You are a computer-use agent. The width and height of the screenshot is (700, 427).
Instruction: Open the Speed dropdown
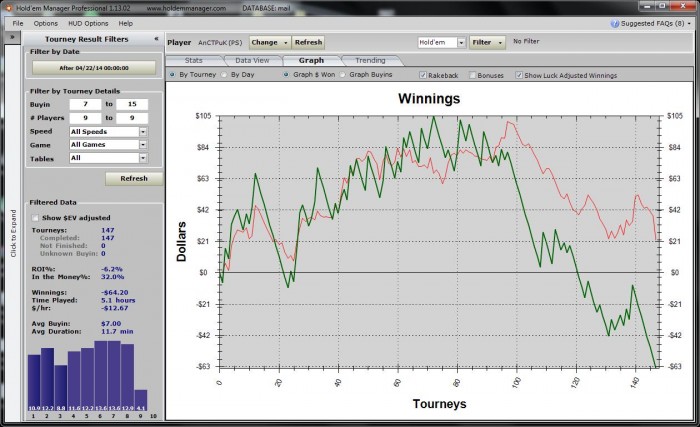click(143, 132)
